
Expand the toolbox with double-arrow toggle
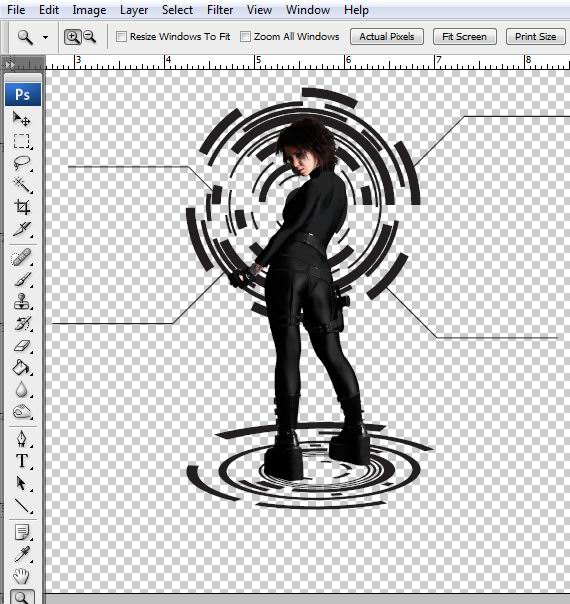coord(10,65)
